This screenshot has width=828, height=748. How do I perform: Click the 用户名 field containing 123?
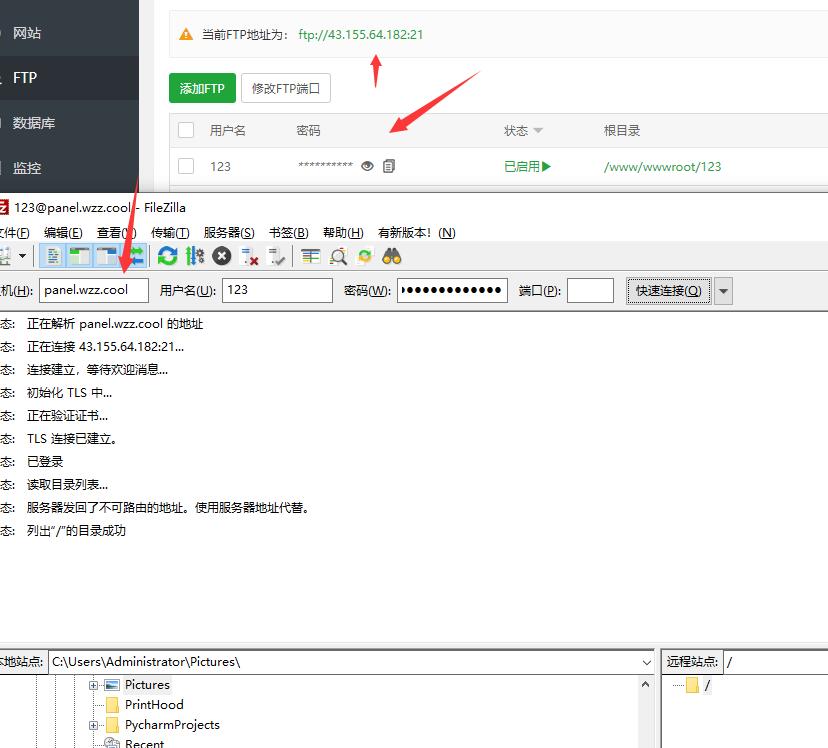tap(277, 290)
